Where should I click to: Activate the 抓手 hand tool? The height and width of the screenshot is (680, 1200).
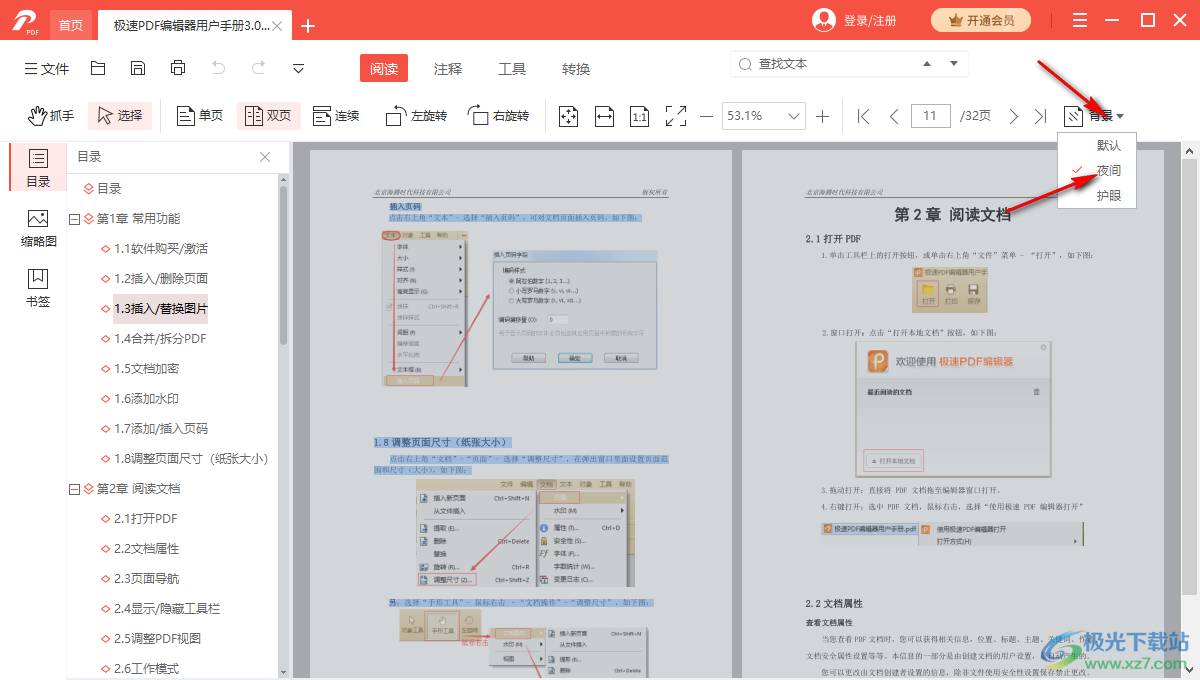(x=51, y=116)
